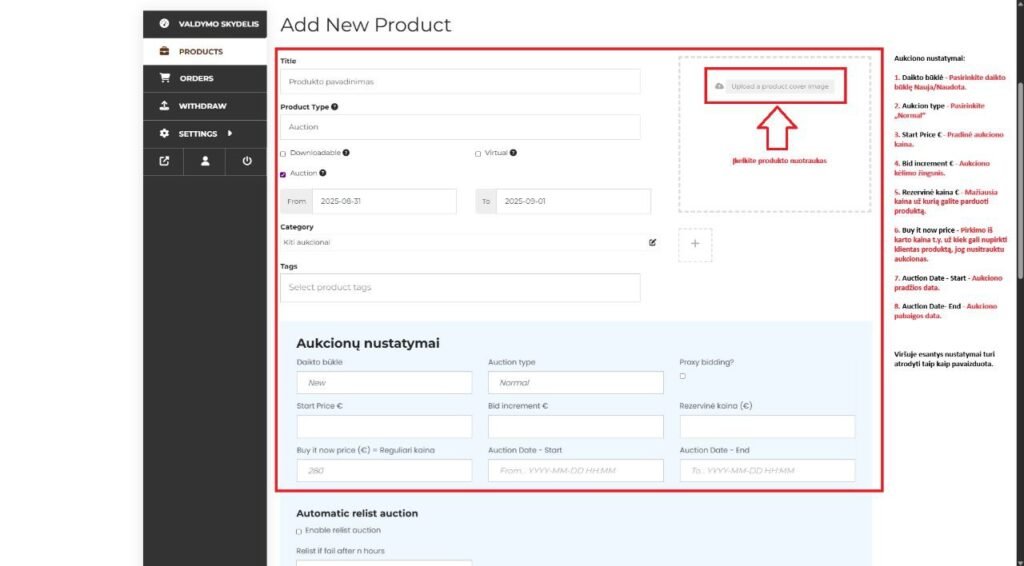Enable the Downloadable checkbox
The height and width of the screenshot is (566, 1024).
coord(283,154)
